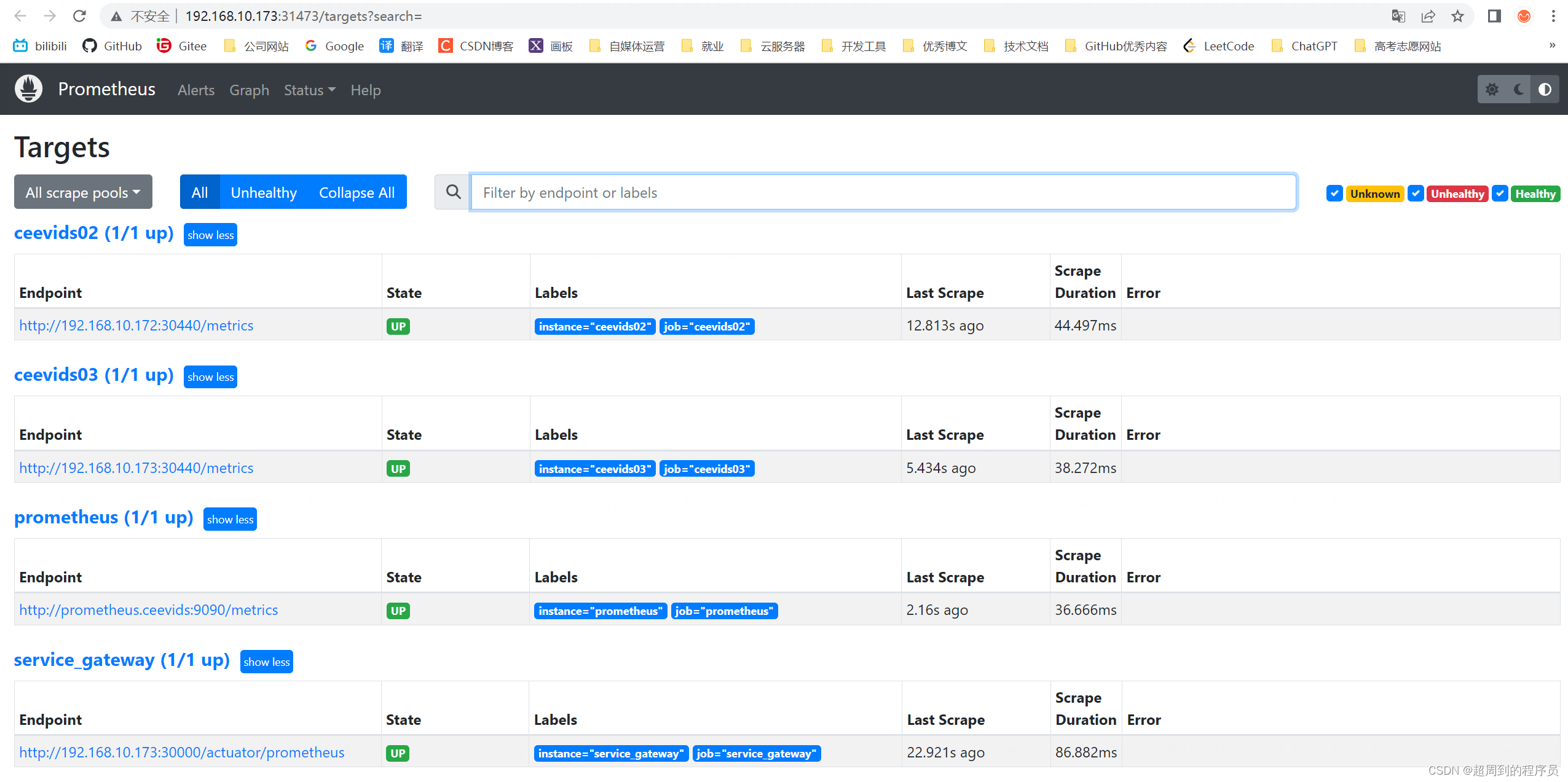Click the insecure site warning icon

(x=116, y=17)
